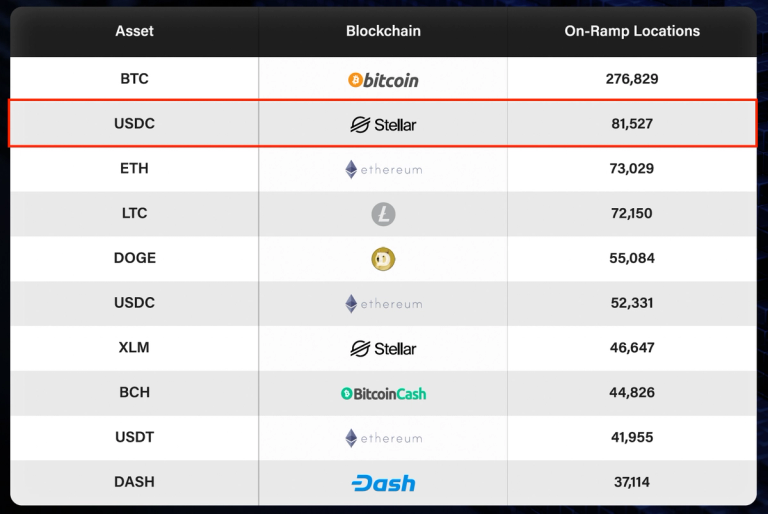768x514 pixels.
Task: Select the highlighted USDC asset cell
Action: (x=134, y=123)
